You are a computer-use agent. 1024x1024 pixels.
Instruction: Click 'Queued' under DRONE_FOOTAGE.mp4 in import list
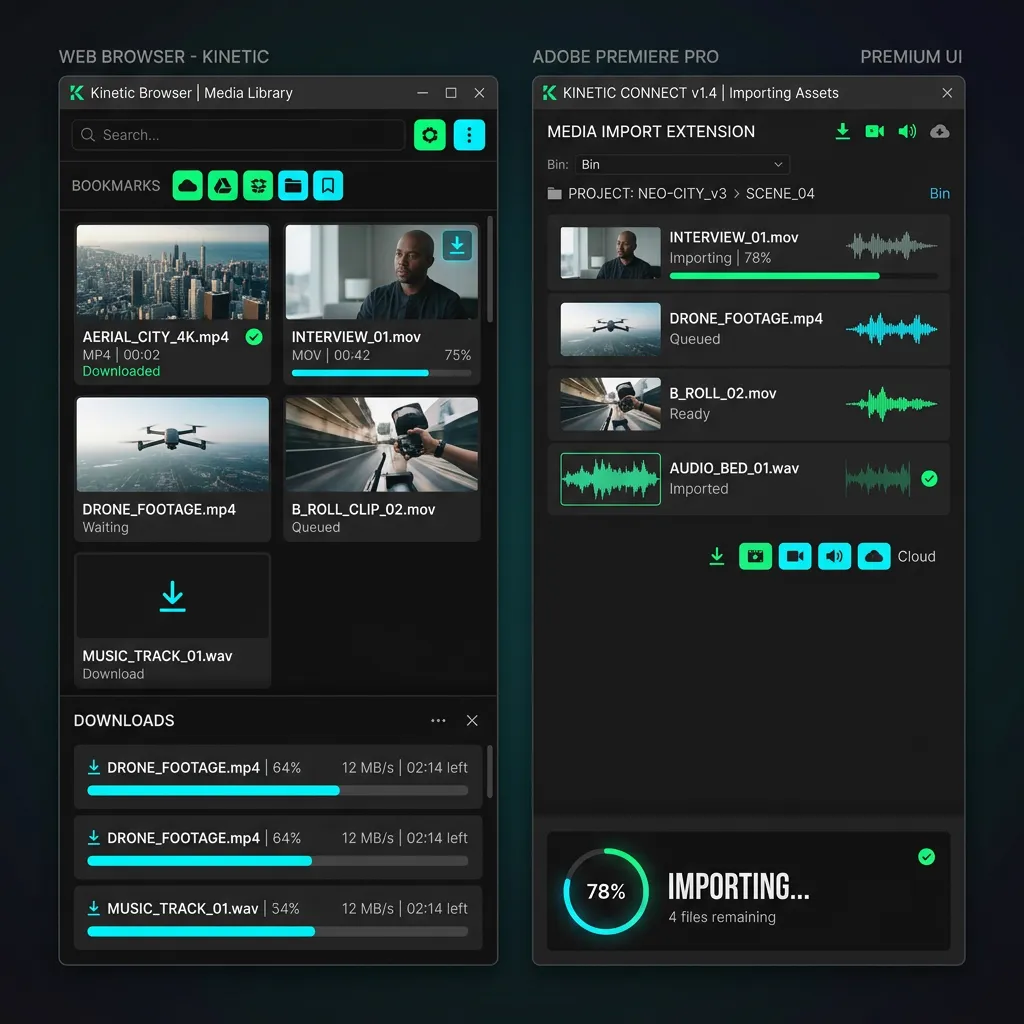coord(695,339)
